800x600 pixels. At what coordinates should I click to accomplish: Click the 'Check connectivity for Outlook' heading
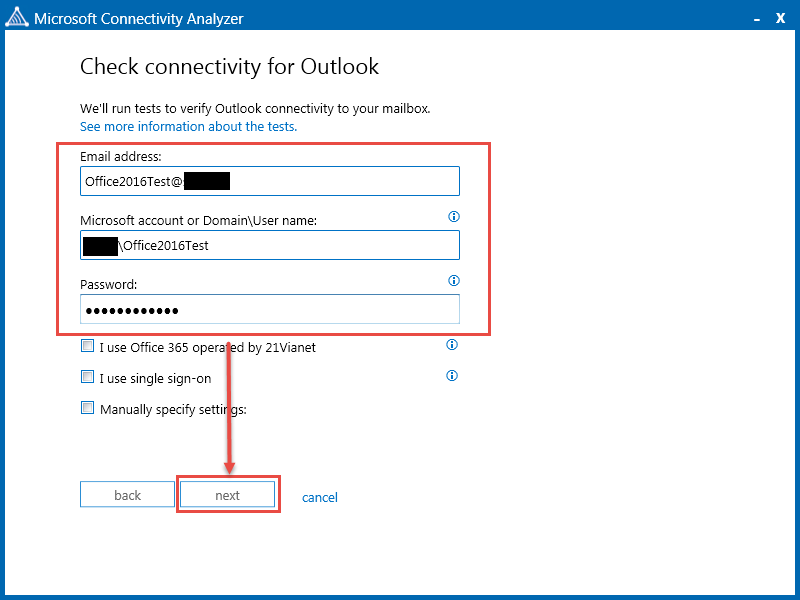click(x=229, y=67)
